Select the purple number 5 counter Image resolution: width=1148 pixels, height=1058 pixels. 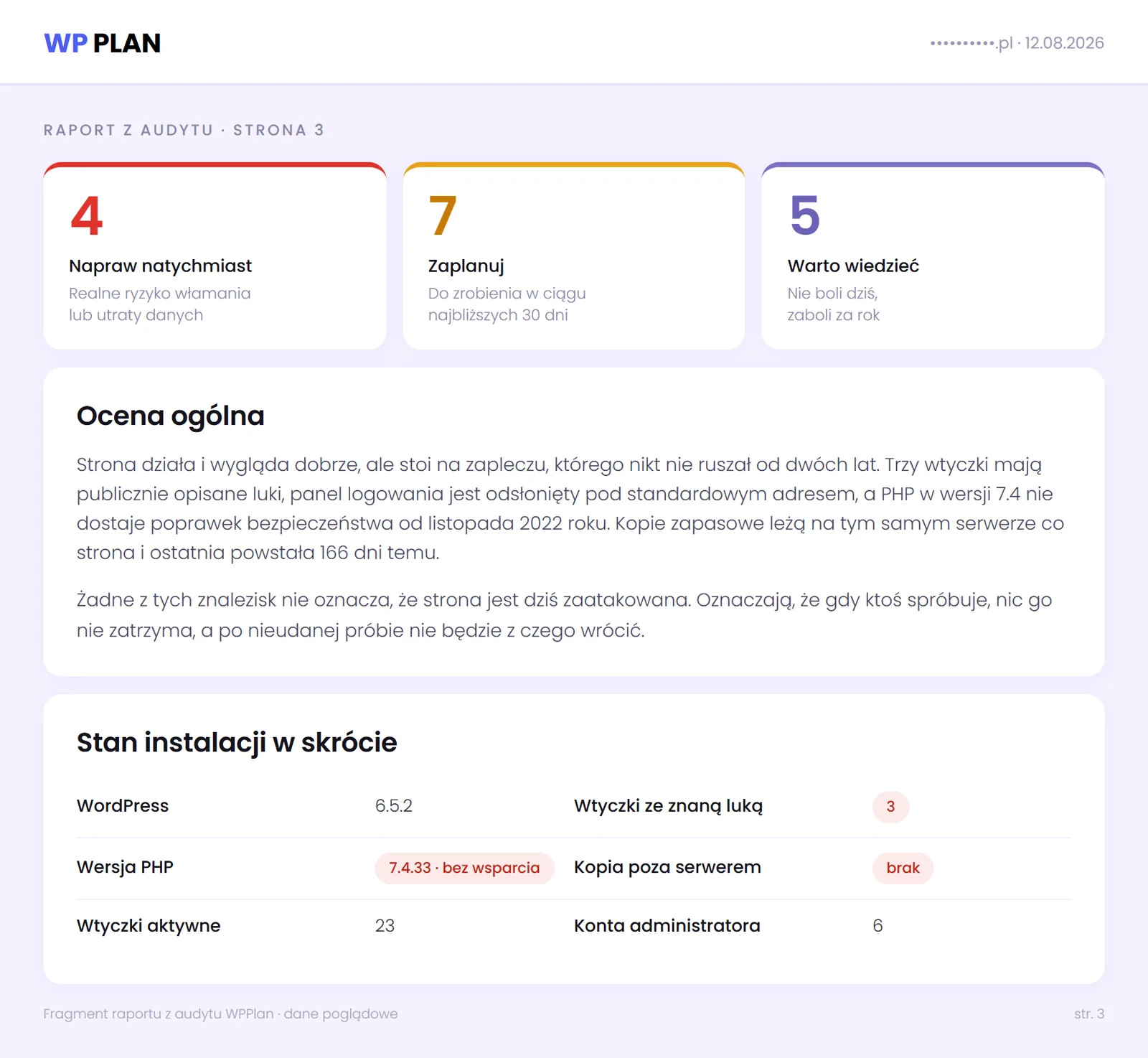804,215
